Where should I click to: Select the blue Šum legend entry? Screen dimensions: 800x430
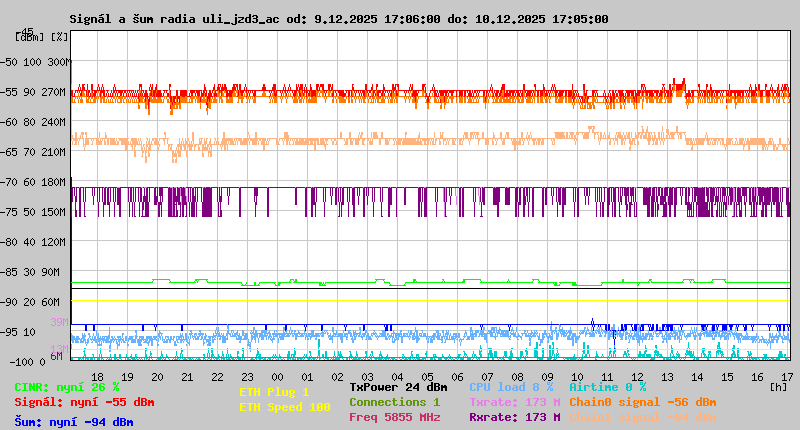pos(73,422)
